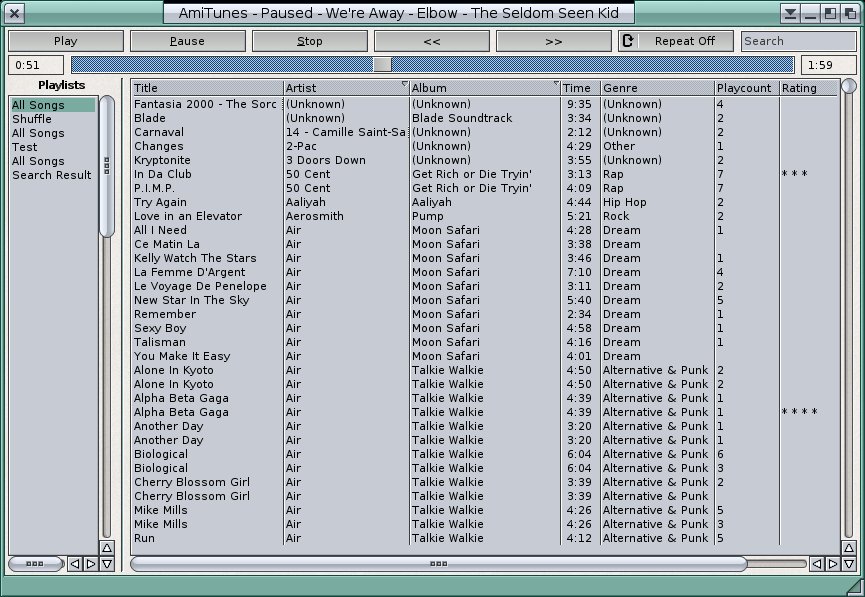Click the playback position slider knob
The height and width of the screenshot is (597, 865).
[382, 65]
